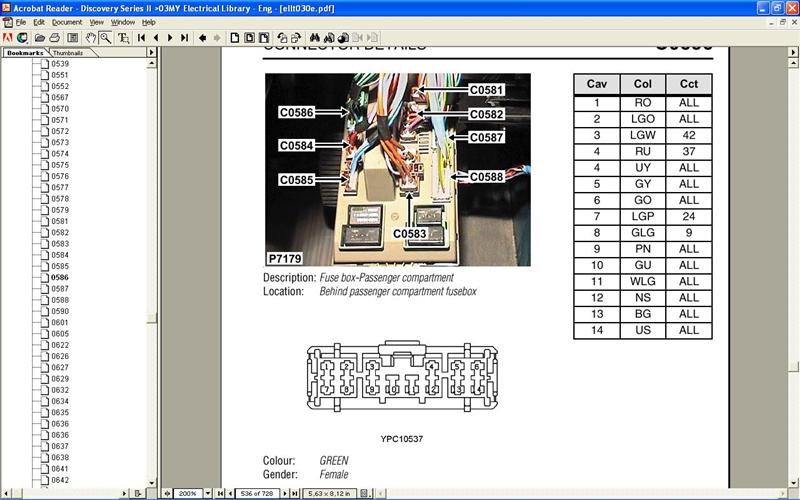The image size is (800, 500).
Task: Click document vertical scrollbar down arrow
Action: point(793,483)
